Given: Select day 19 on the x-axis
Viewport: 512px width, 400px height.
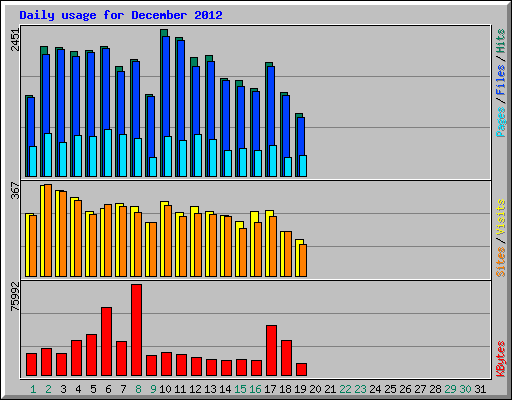Looking at the screenshot, I should click(300, 389).
